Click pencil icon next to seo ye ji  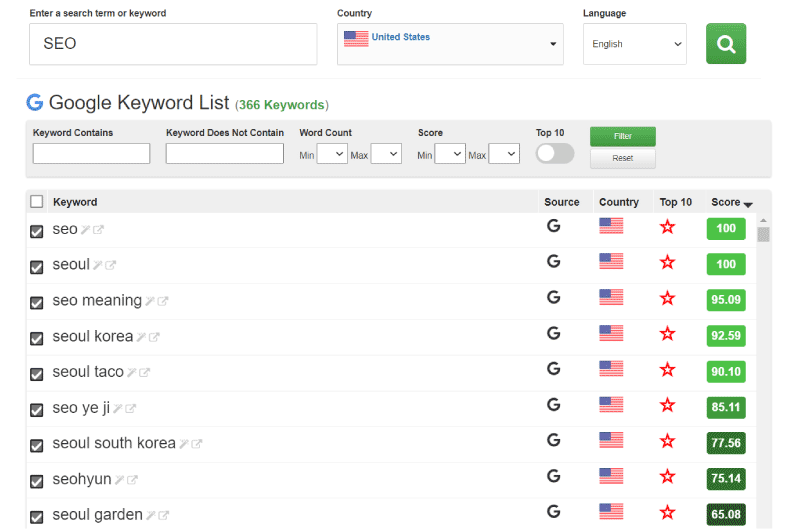pos(118,409)
